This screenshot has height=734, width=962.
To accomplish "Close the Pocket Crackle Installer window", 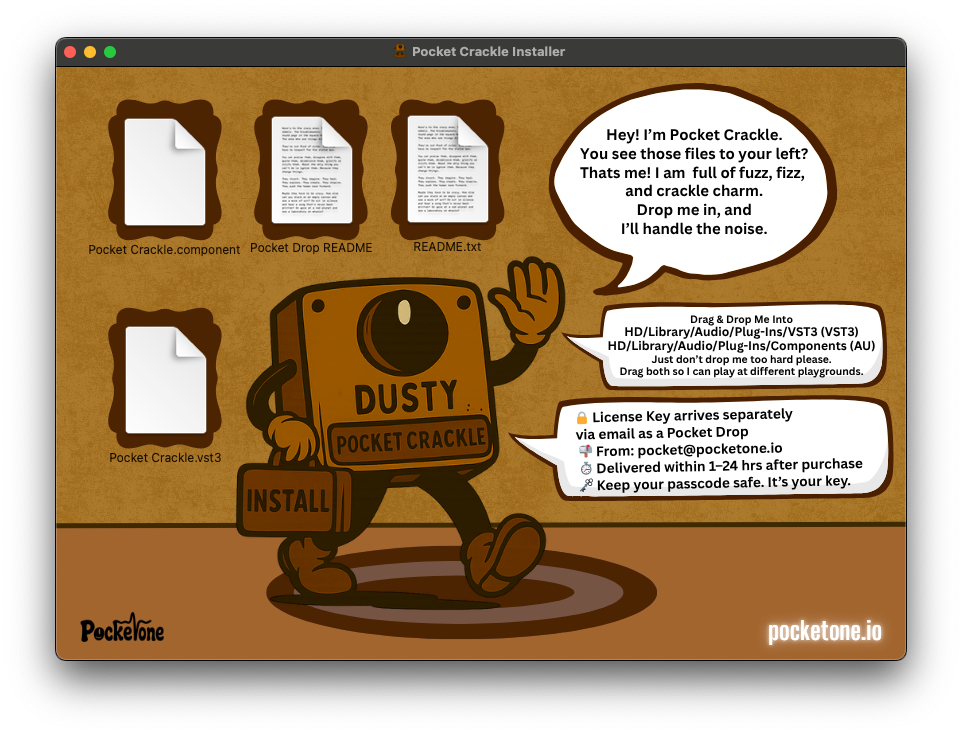I will [x=70, y=52].
